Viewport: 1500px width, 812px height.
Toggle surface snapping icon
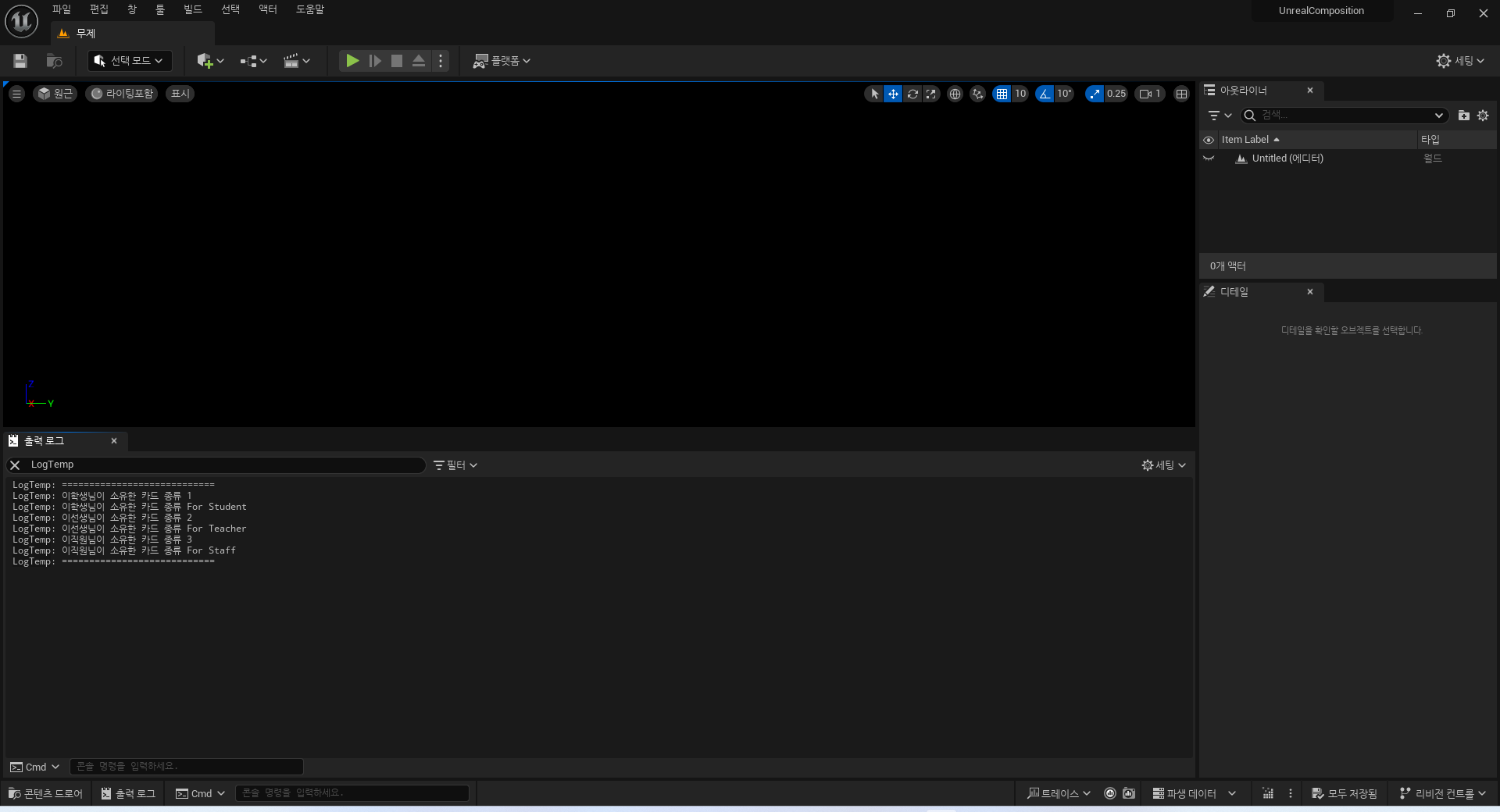[977, 94]
